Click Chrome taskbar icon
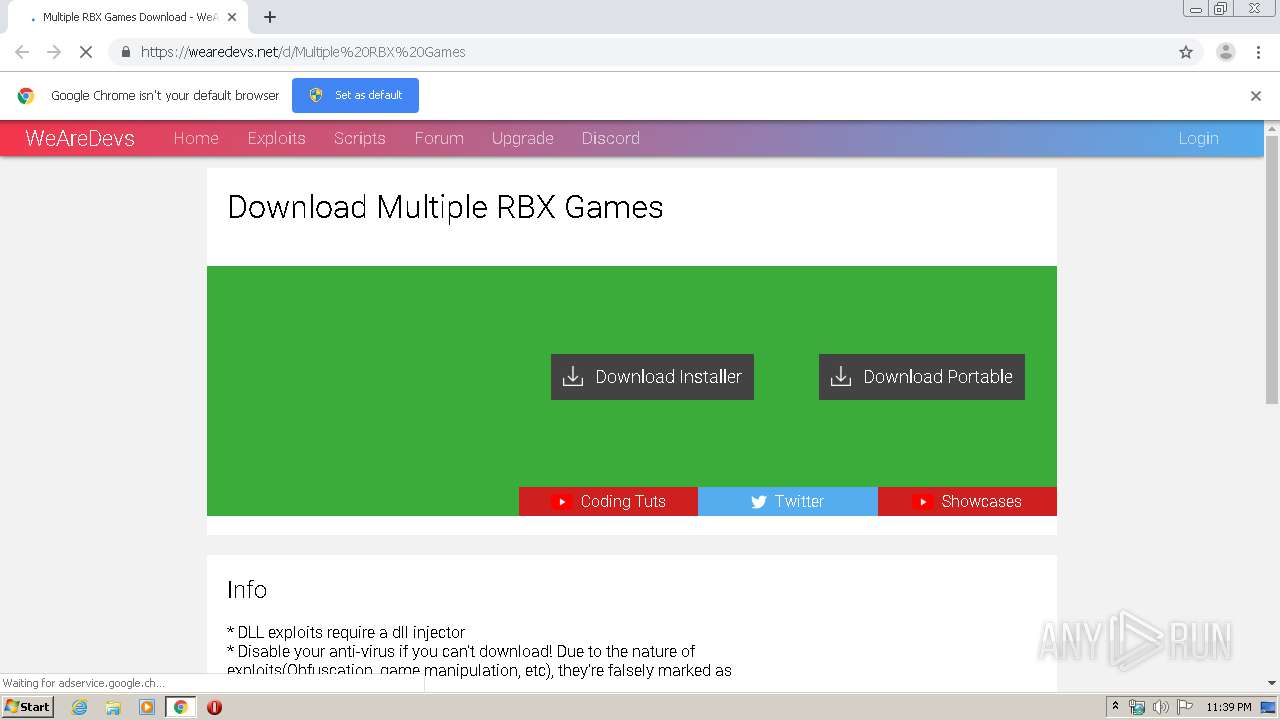The width and height of the screenshot is (1280, 720). click(x=180, y=707)
